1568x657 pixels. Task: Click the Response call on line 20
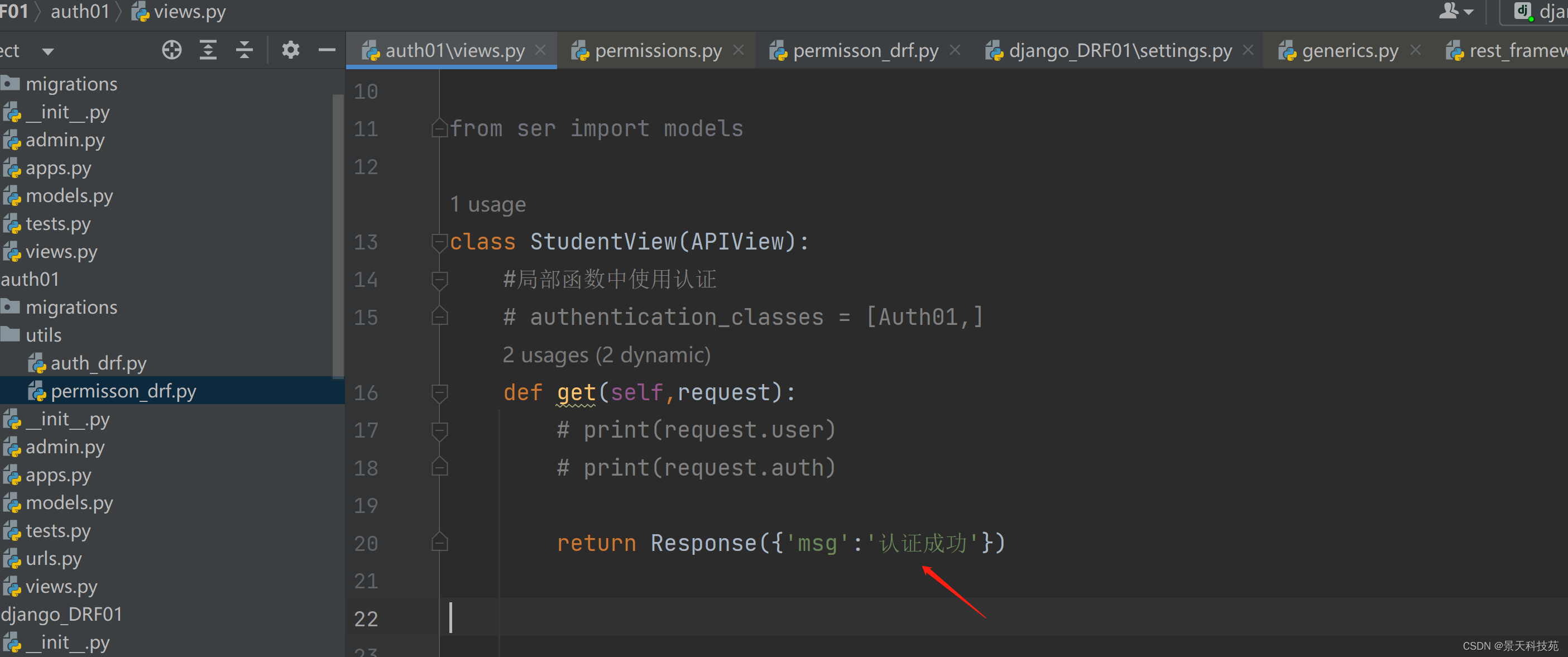click(x=703, y=543)
